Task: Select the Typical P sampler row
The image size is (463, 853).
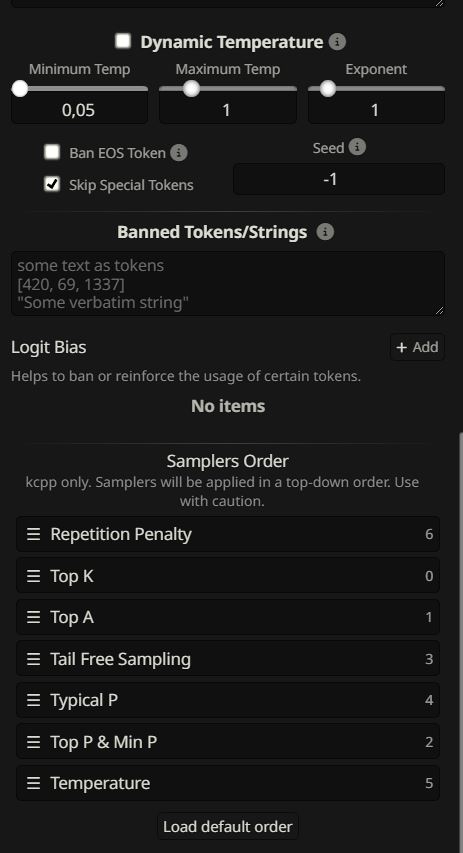Action: (228, 700)
